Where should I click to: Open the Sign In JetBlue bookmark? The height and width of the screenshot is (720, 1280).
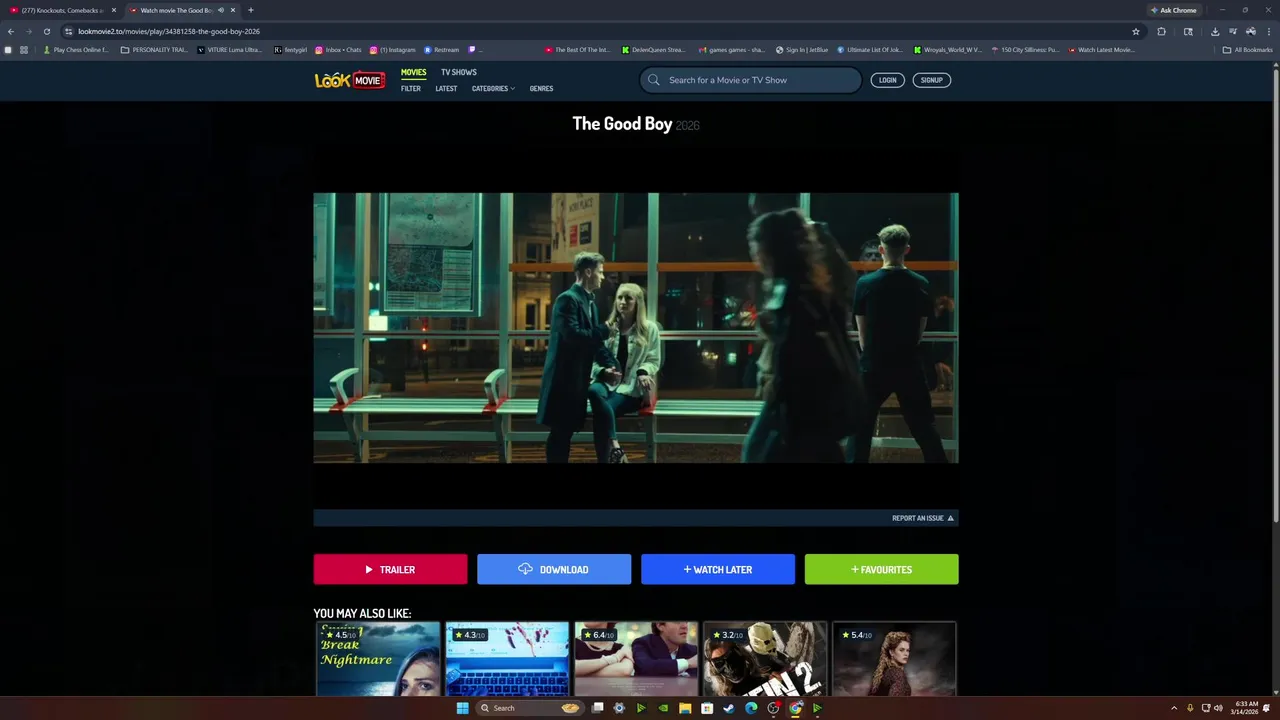pos(802,49)
